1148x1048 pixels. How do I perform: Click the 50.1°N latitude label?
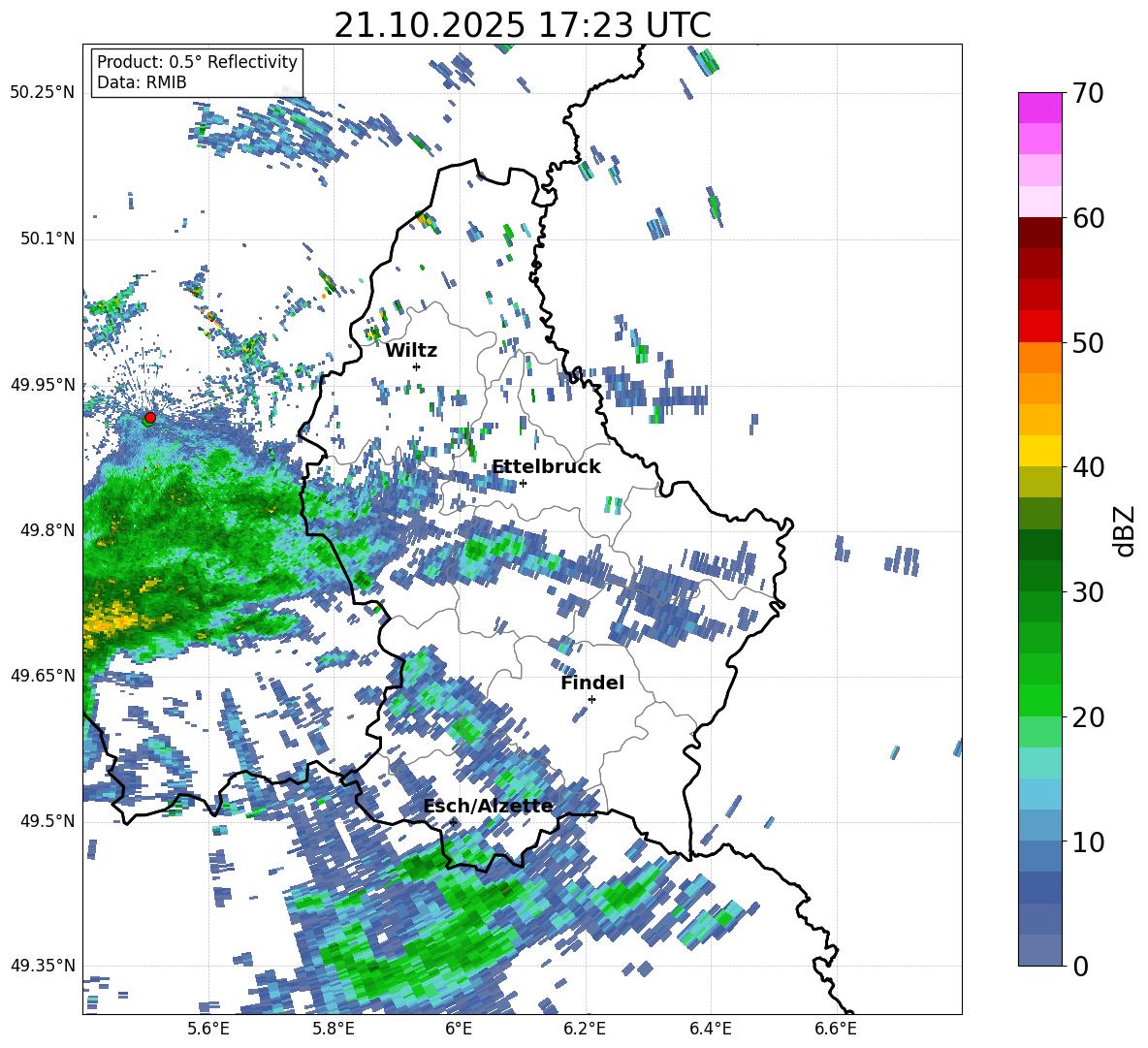48,239
